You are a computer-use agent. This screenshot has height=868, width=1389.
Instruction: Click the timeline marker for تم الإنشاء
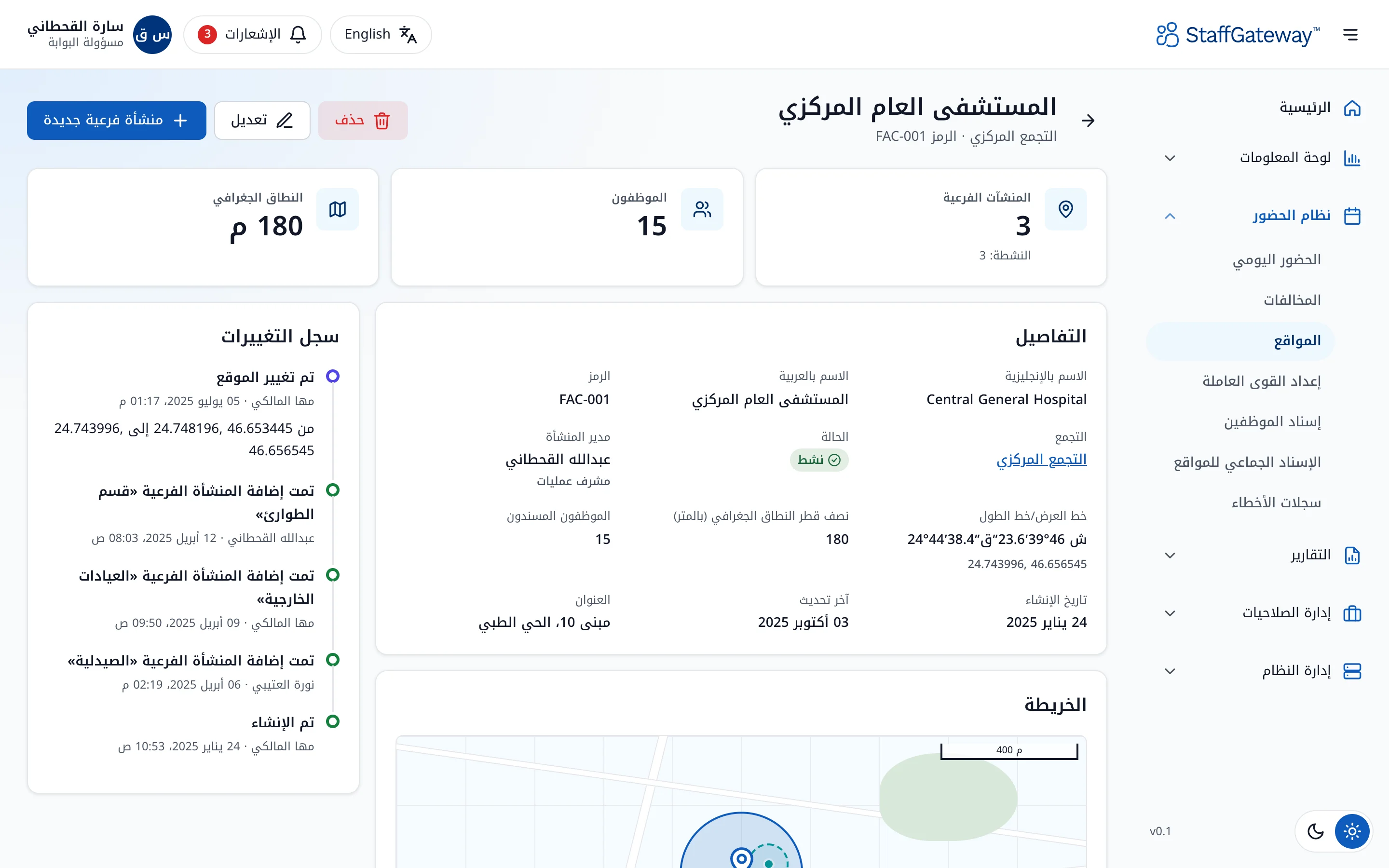tap(332, 721)
